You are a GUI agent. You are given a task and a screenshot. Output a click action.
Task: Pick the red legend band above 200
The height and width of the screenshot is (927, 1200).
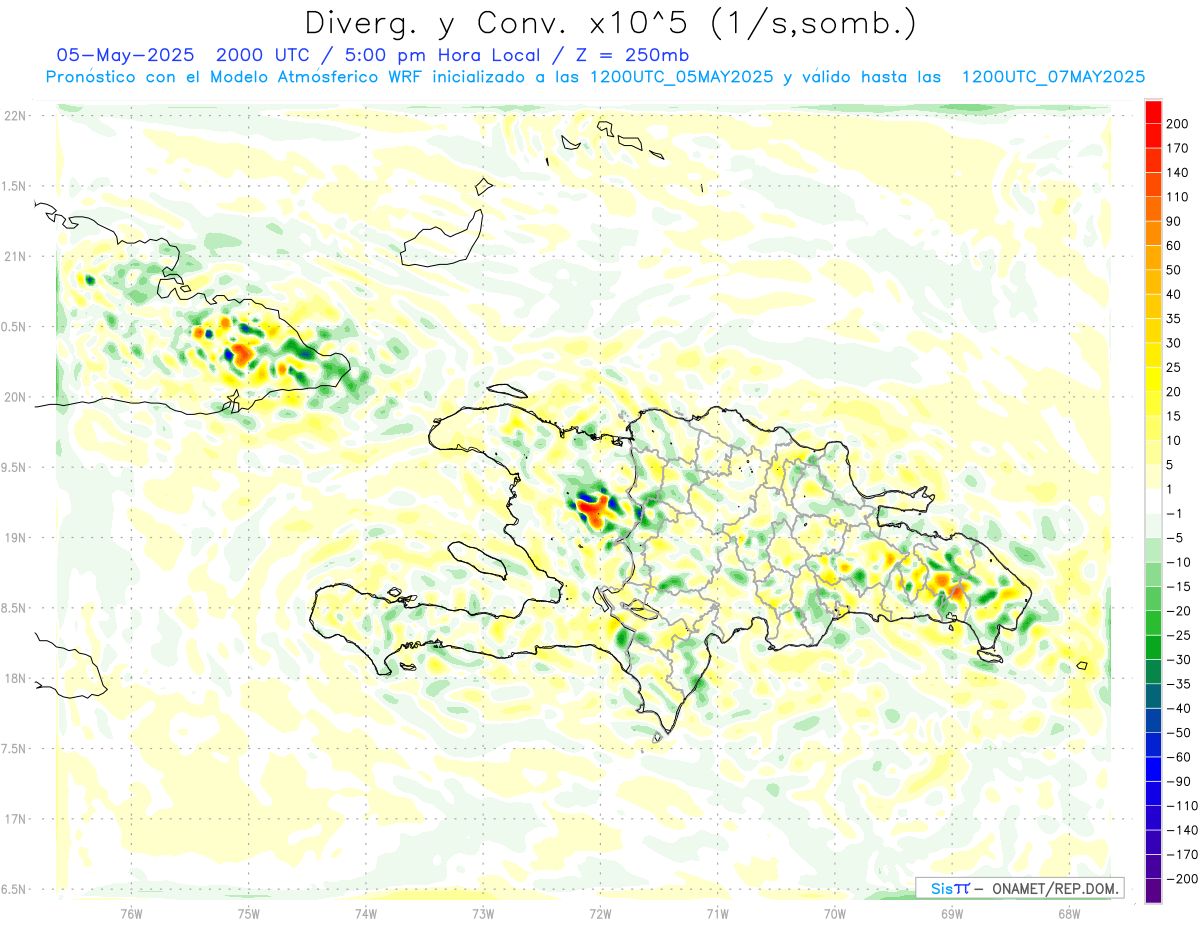(x=1153, y=112)
